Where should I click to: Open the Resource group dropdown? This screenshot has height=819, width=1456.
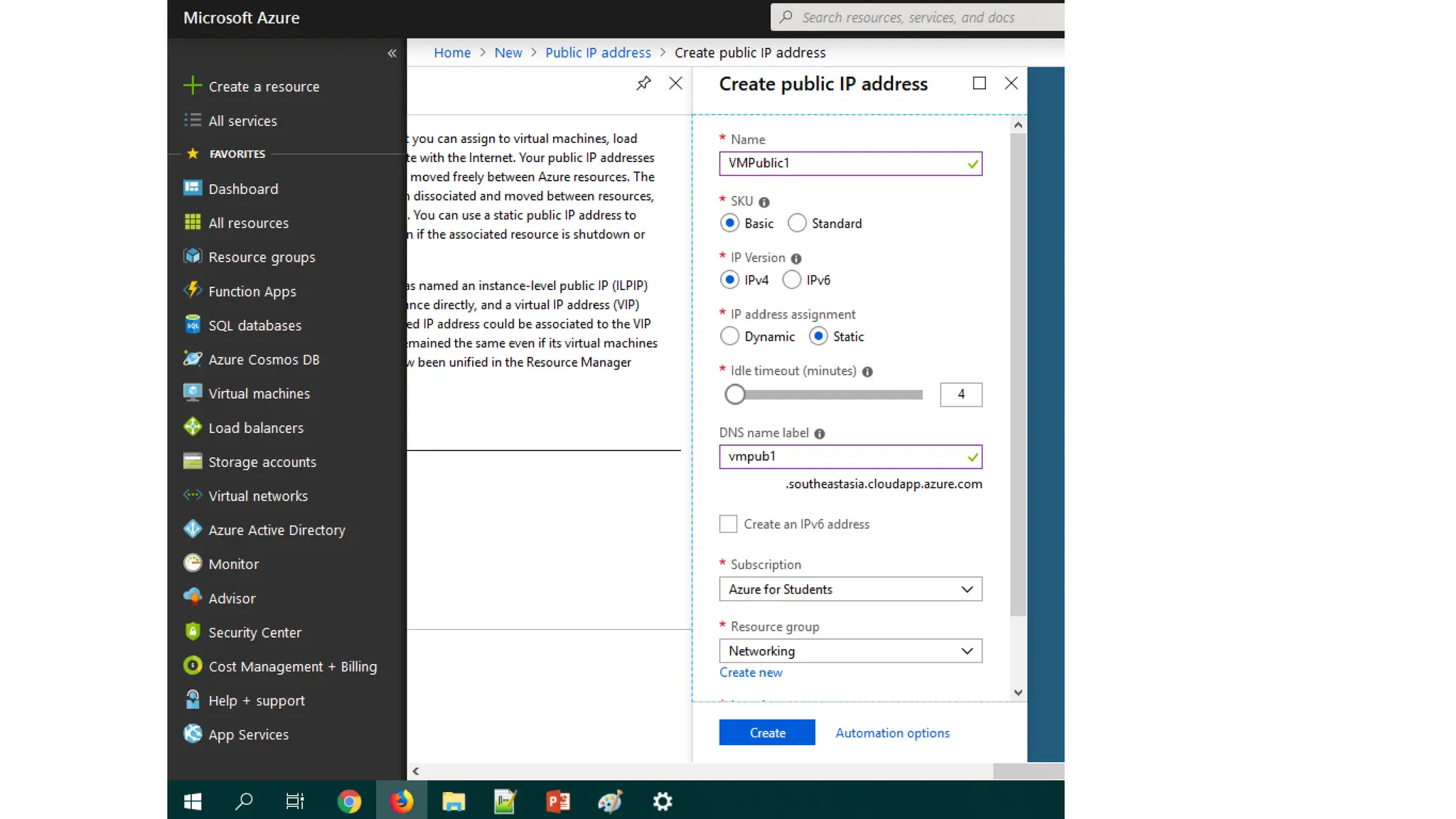click(x=850, y=651)
